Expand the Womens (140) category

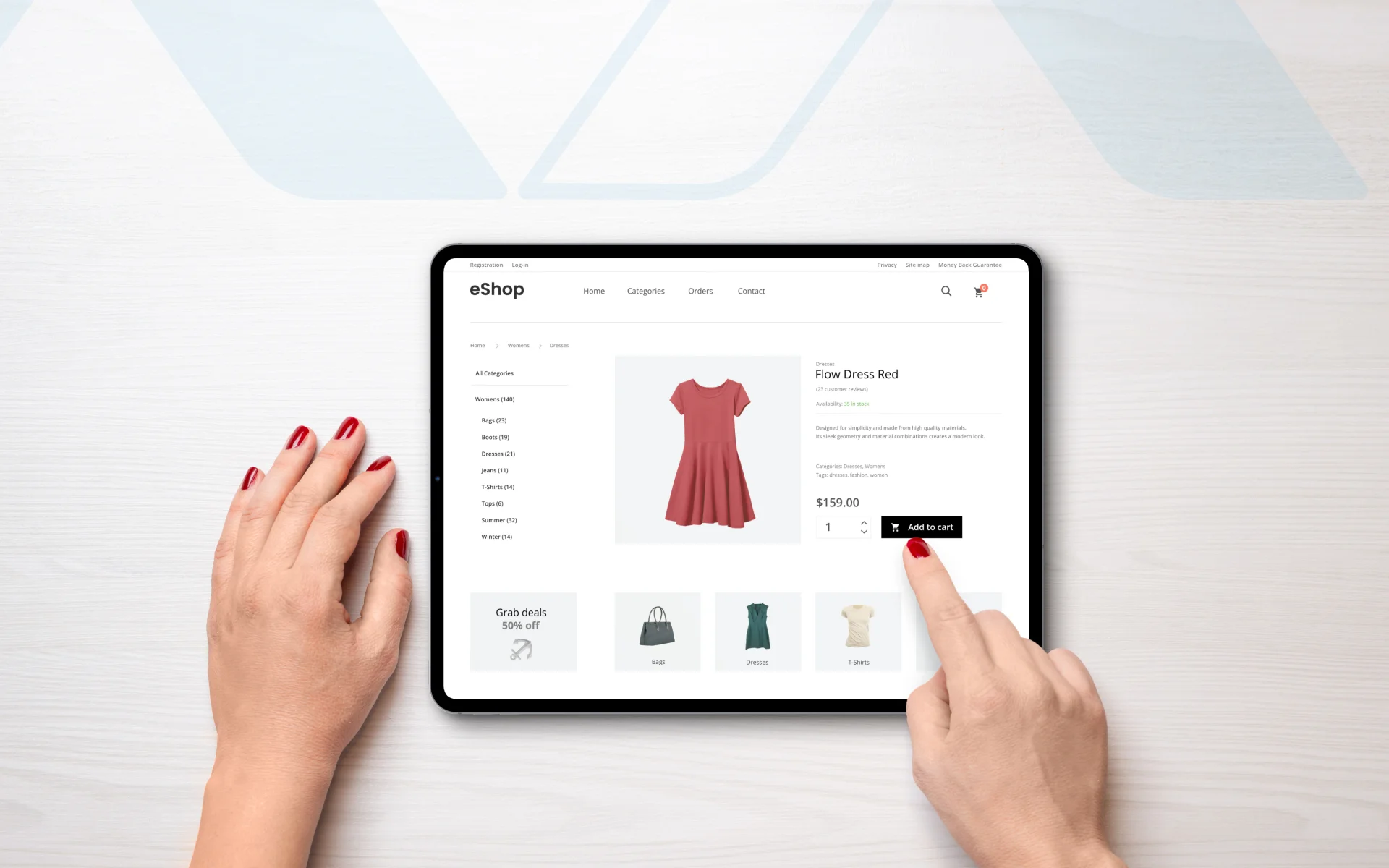click(x=495, y=399)
